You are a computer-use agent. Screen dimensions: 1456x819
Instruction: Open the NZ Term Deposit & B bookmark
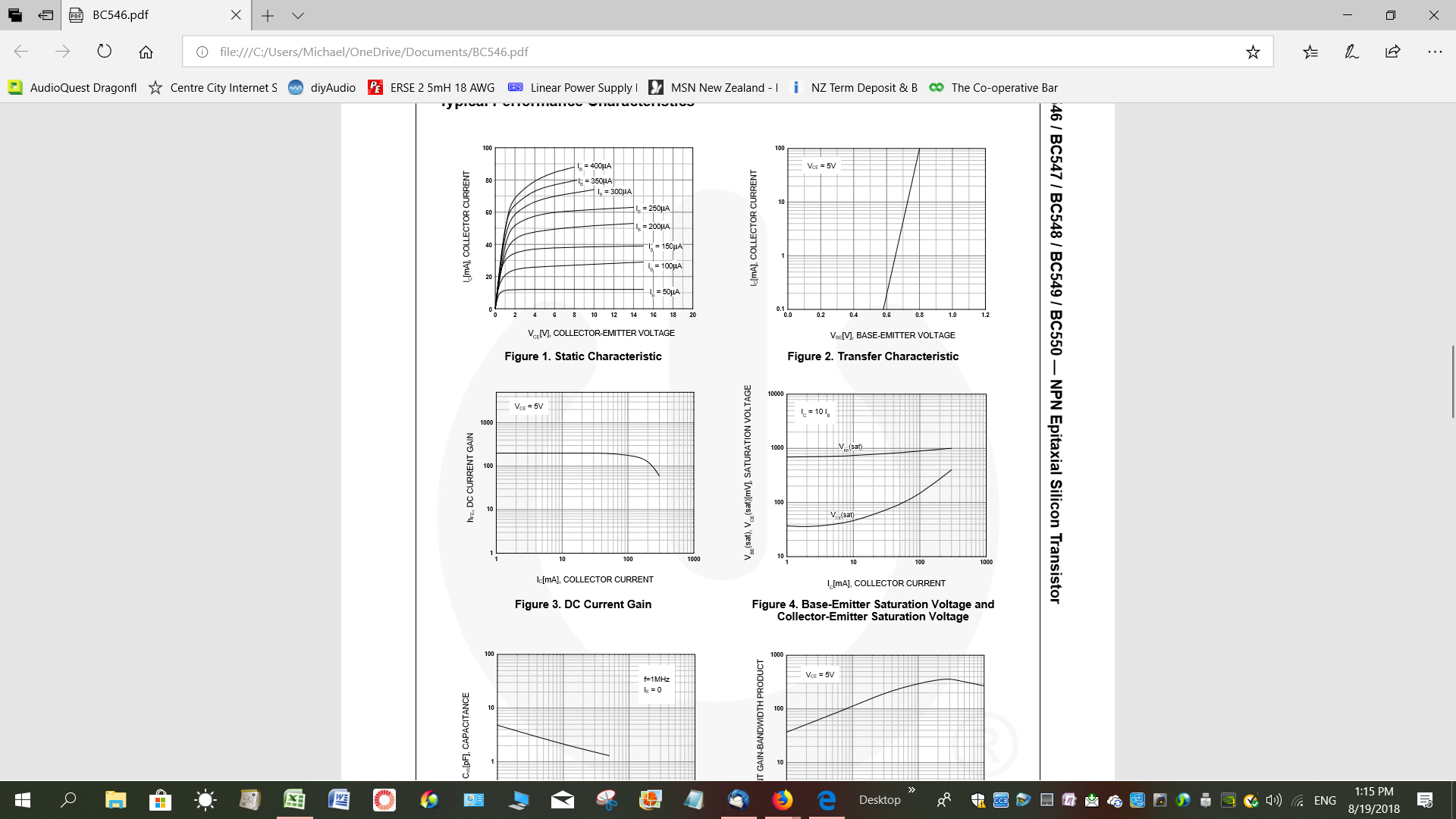(853, 88)
